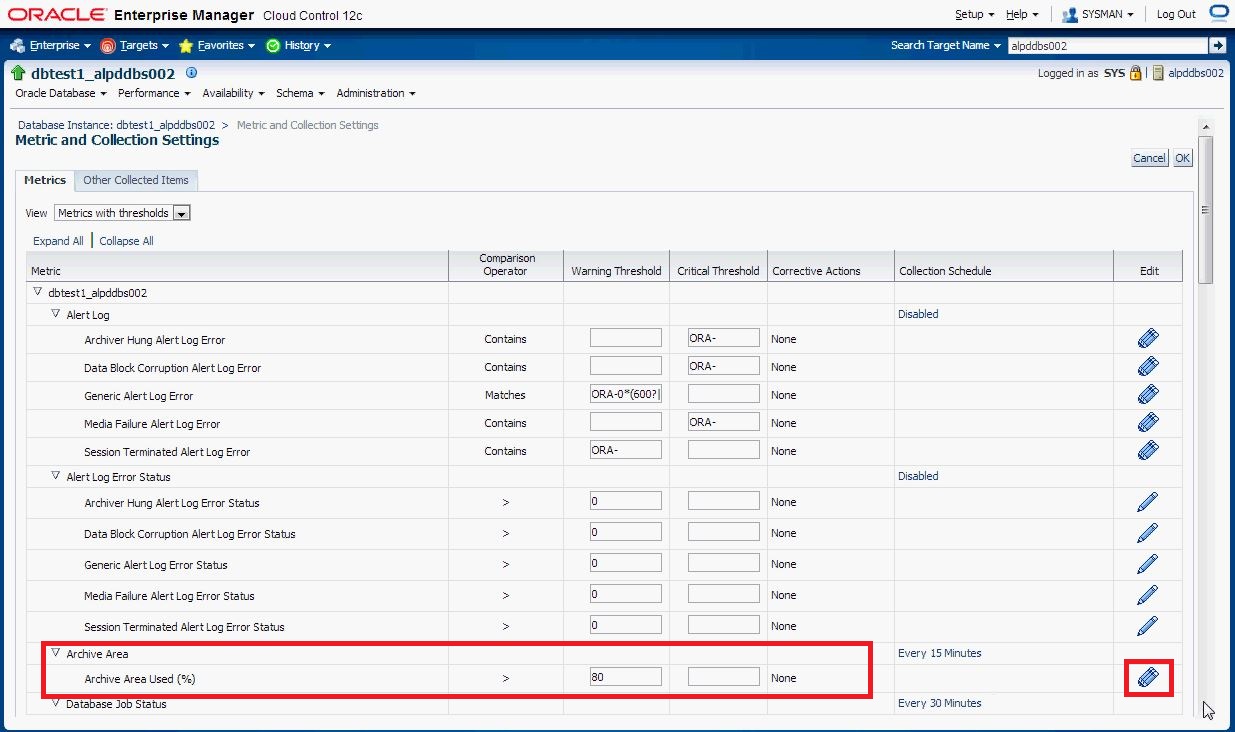Viewport: 1235px width, 732px height.
Task: Click Session Terminated Alert Log Error warning field
Action: pyautogui.click(x=626, y=450)
